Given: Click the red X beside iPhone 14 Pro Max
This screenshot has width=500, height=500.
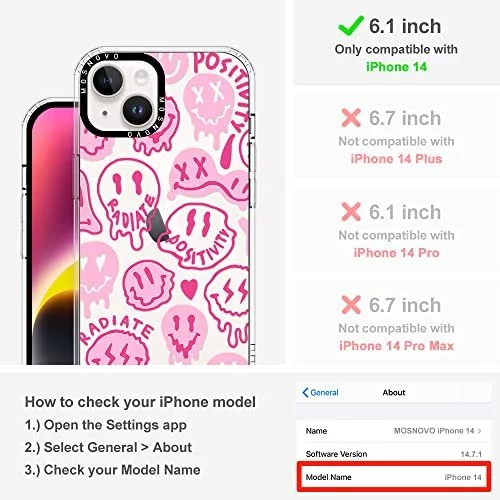Looking at the screenshot, I should [351, 305].
